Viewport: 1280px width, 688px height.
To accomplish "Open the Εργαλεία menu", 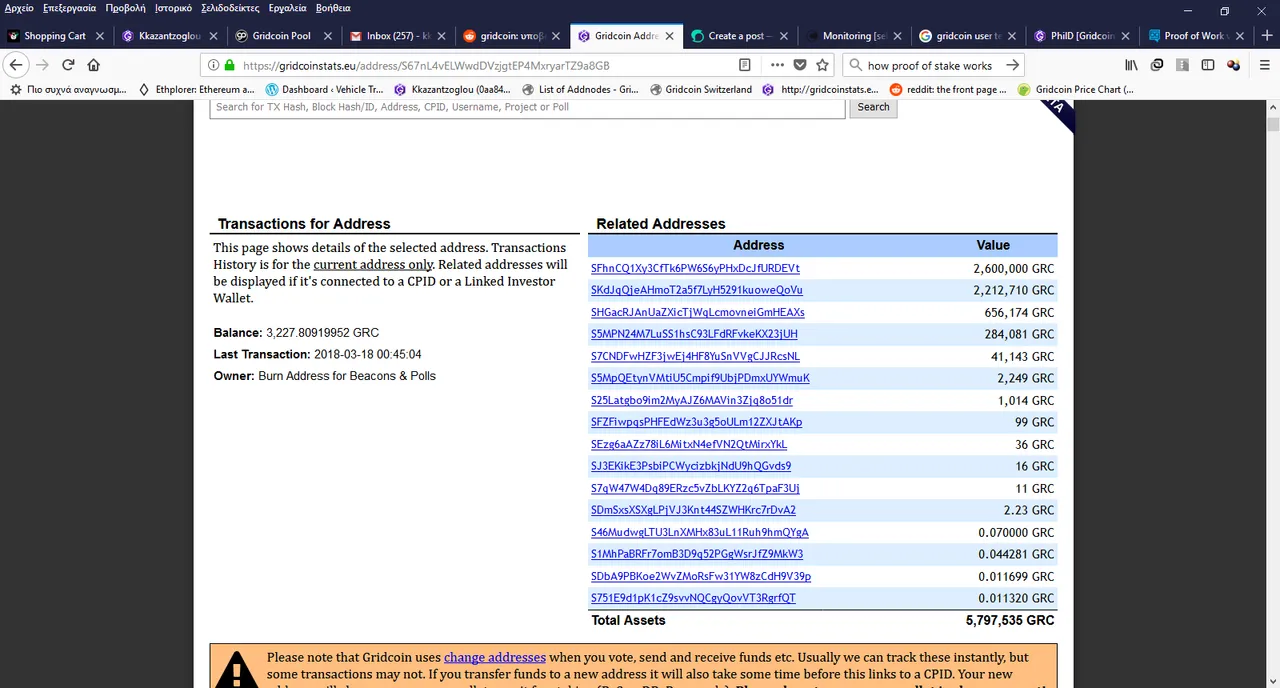I will click(x=288, y=8).
